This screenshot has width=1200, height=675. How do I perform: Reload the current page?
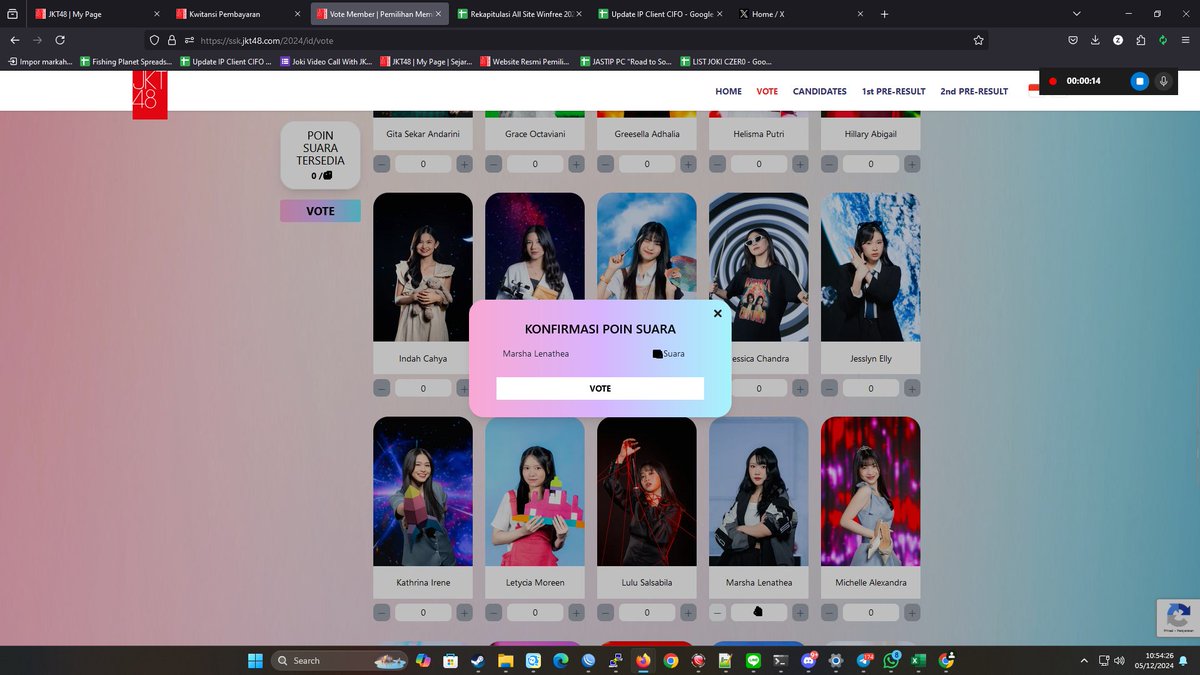(x=60, y=40)
